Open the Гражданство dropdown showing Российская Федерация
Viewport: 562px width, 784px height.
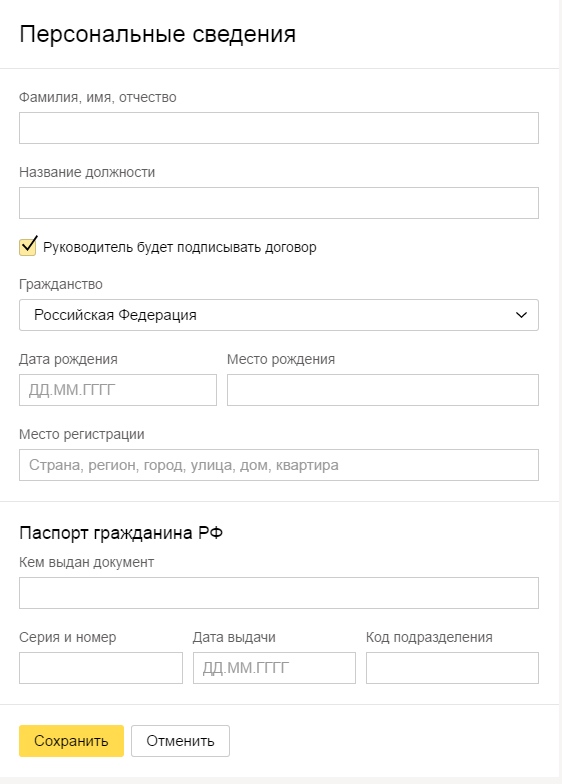(x=279, y=315)
